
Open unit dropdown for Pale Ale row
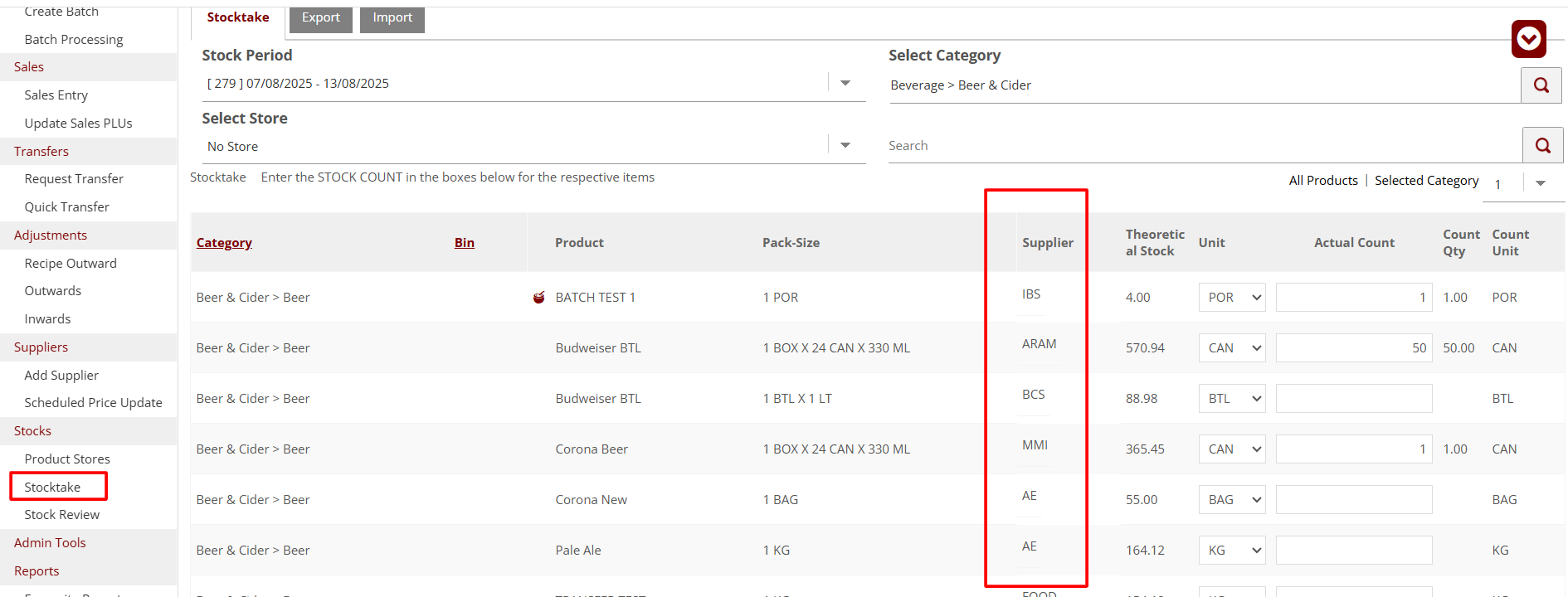[1232, 551]
